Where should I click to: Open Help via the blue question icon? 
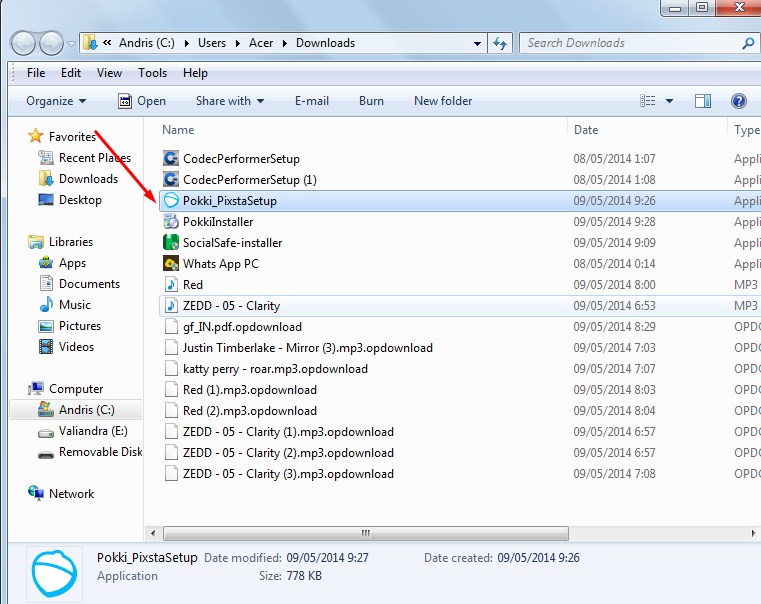(x=738, y=101)
